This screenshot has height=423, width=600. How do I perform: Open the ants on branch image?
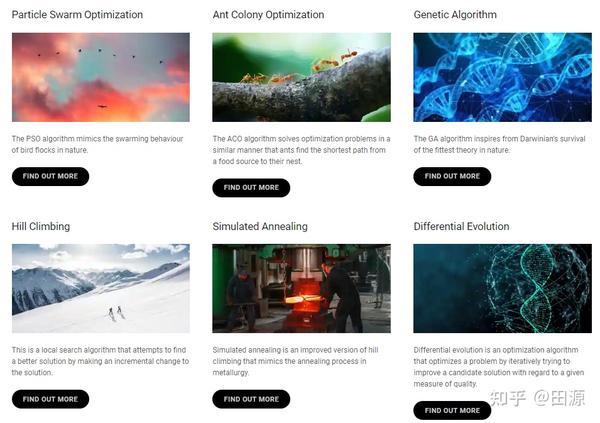pyautogui.click(x=302, y=77)
